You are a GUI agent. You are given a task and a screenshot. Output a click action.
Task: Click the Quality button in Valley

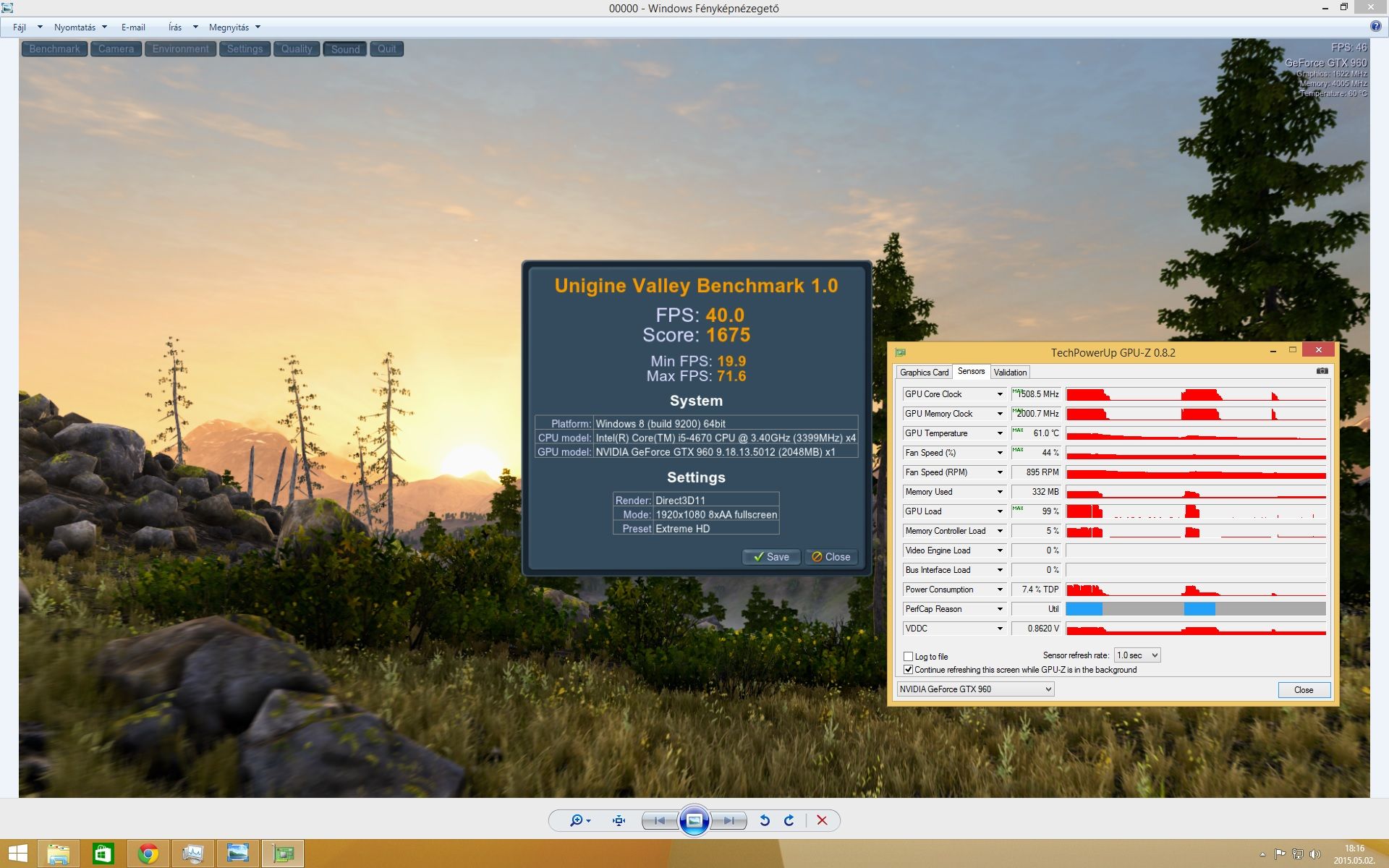pyautogui.click(x=297, y=49)
